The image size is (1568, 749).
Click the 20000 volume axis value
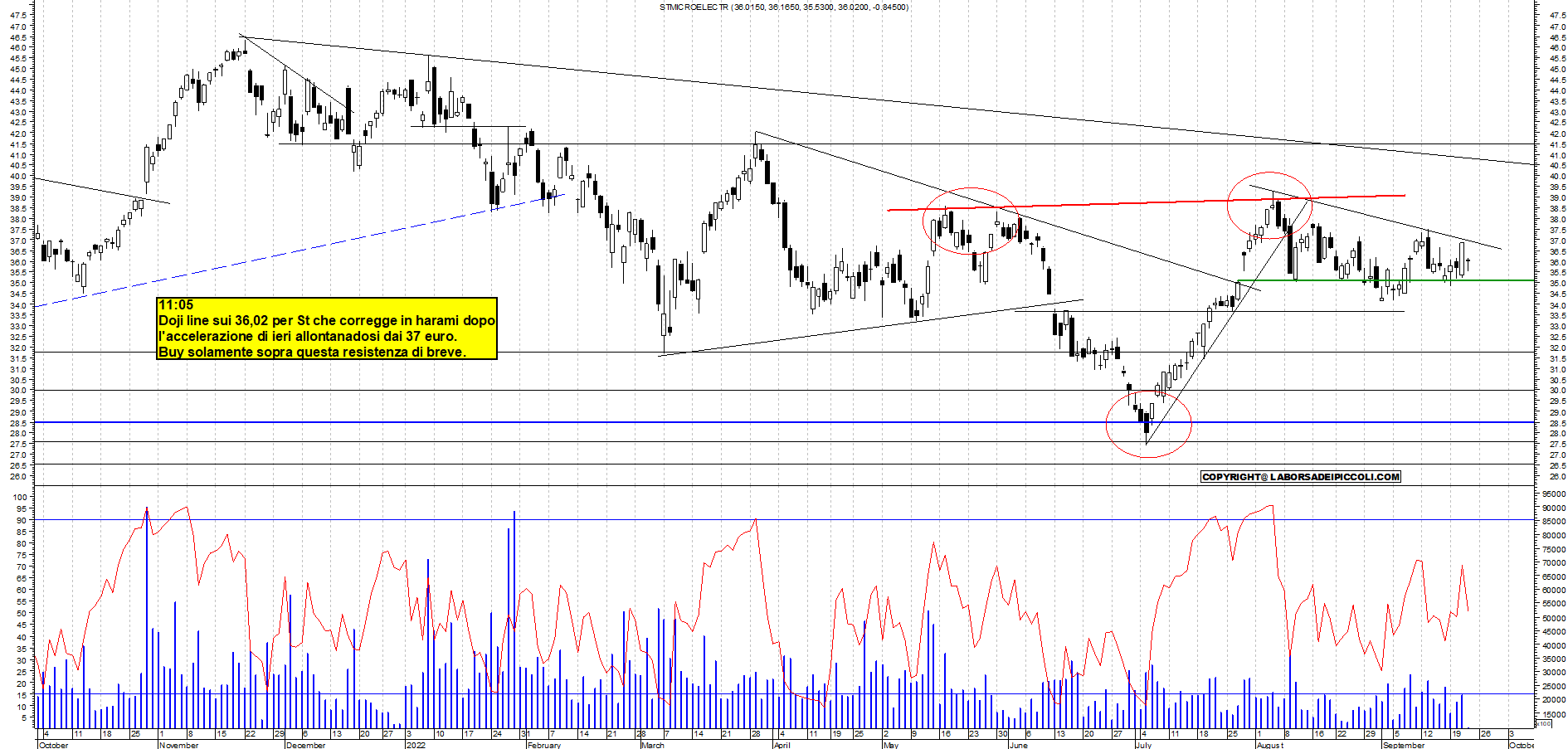1554,700
